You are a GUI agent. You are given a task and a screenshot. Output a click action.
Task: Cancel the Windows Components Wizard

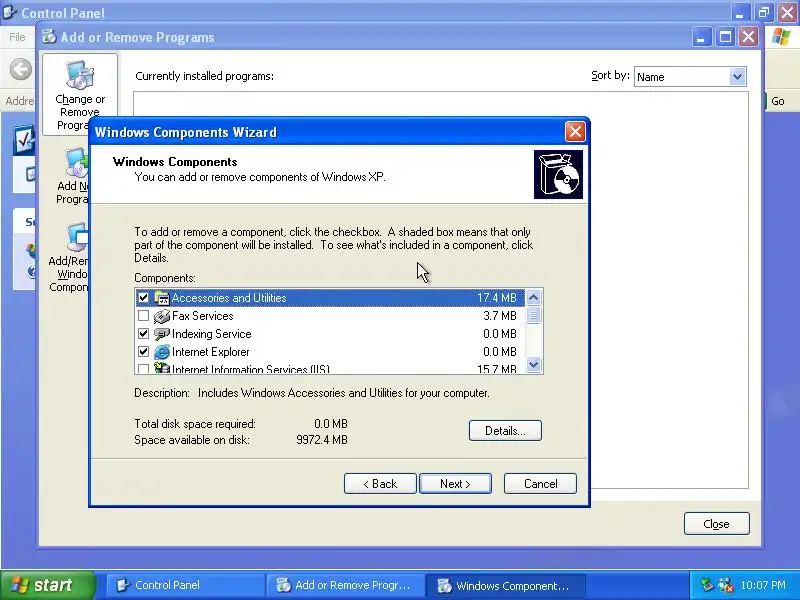pos(540,484)
